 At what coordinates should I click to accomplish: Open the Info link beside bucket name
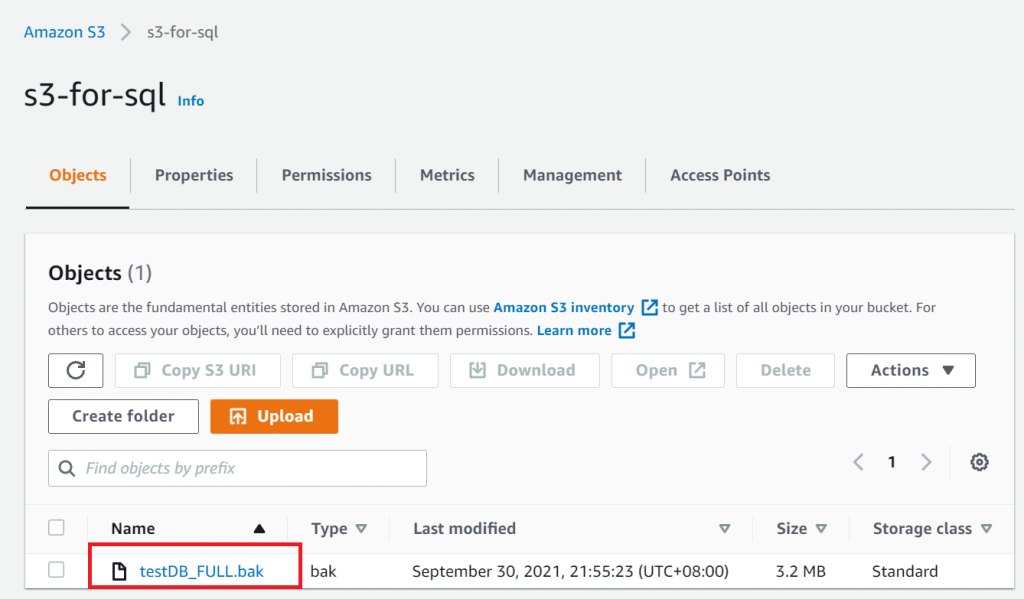pyautogui.click(x=191, y=101)
